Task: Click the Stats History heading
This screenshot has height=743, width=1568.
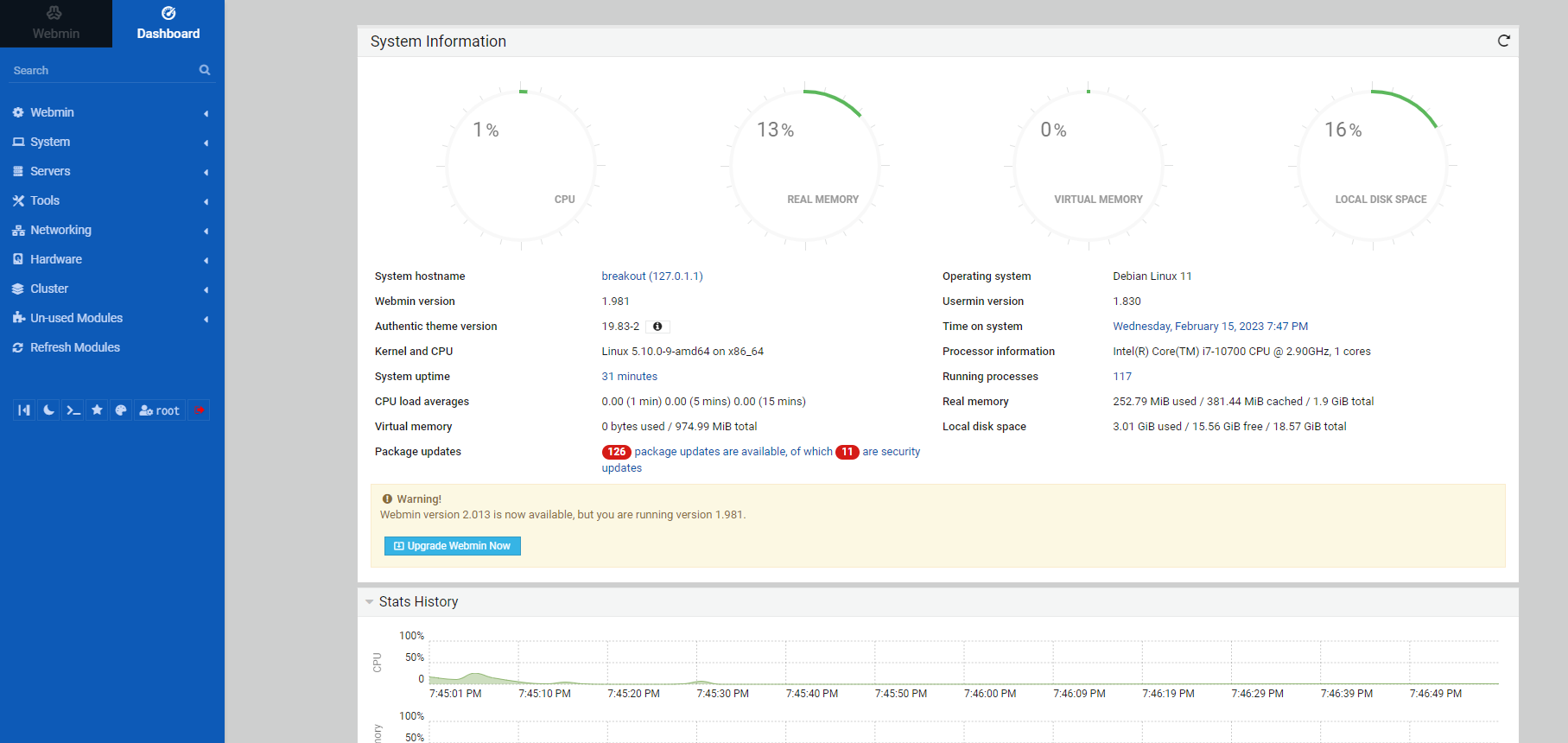Action: 418,602
